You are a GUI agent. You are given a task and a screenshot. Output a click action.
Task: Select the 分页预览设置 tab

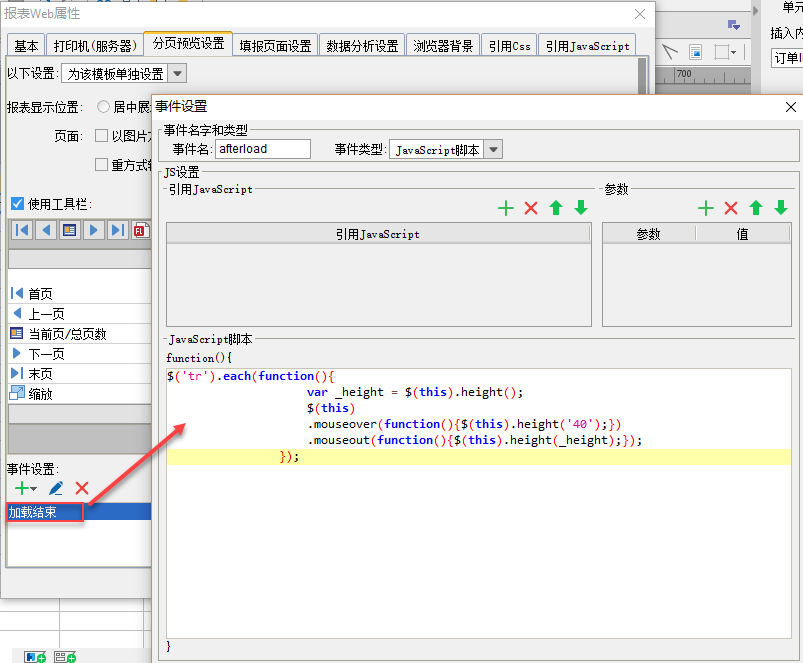click(188, 44)
